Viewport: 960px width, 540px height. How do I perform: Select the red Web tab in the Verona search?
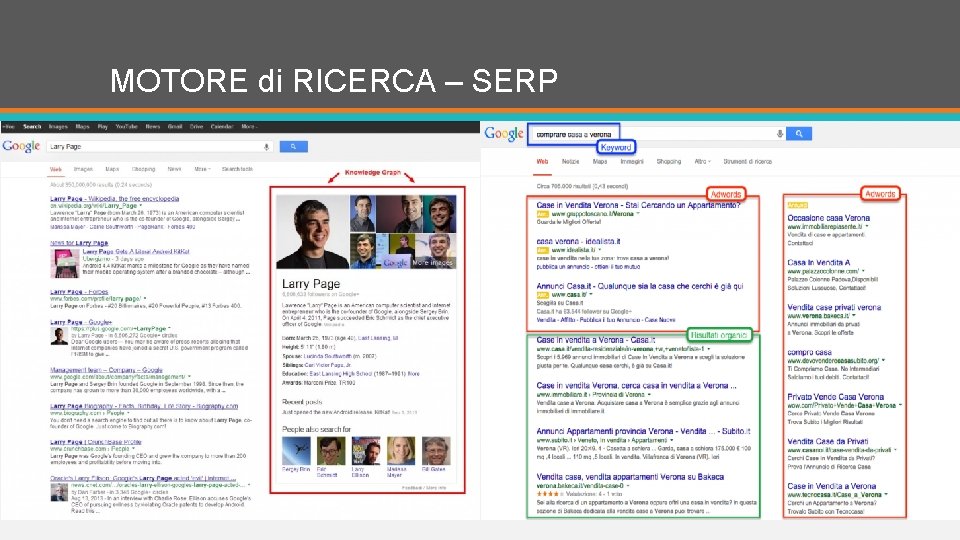tap(542, 162)
